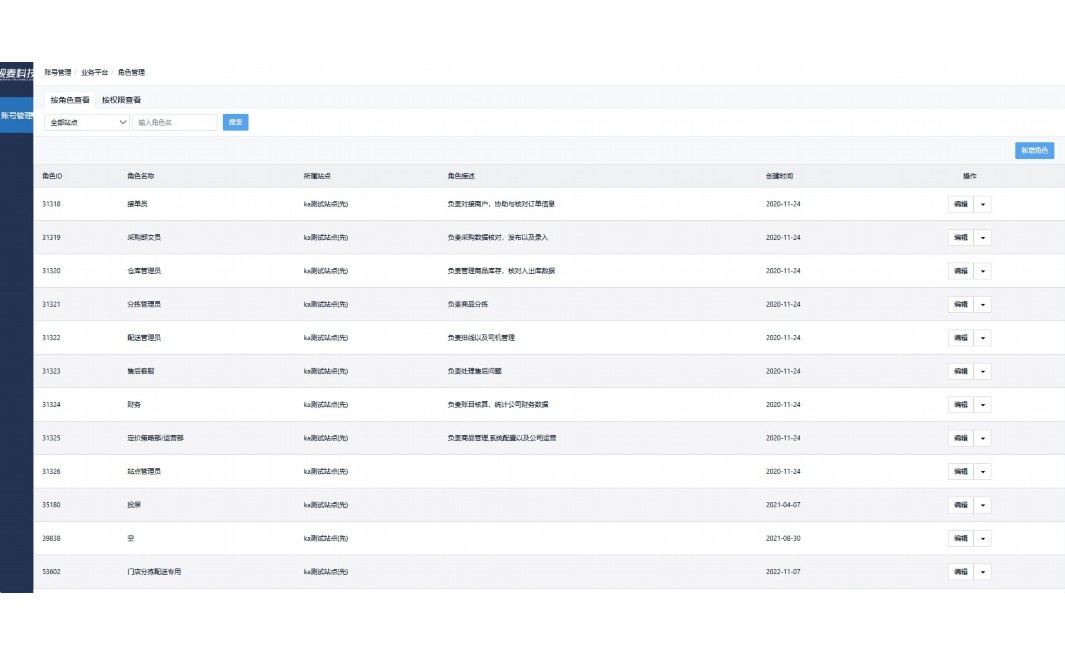Click the 业务平台 breadcrumb link

95,73
